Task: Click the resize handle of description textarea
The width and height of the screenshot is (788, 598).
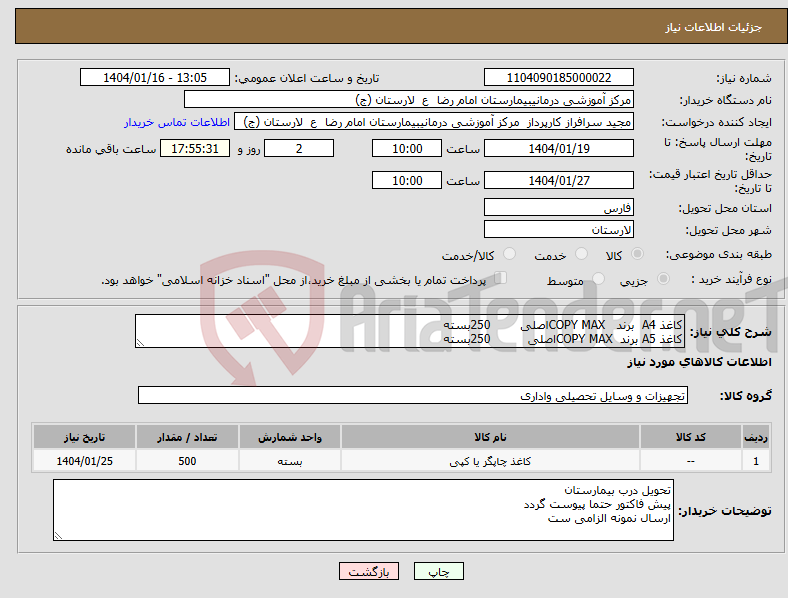Action: (140, 343)
